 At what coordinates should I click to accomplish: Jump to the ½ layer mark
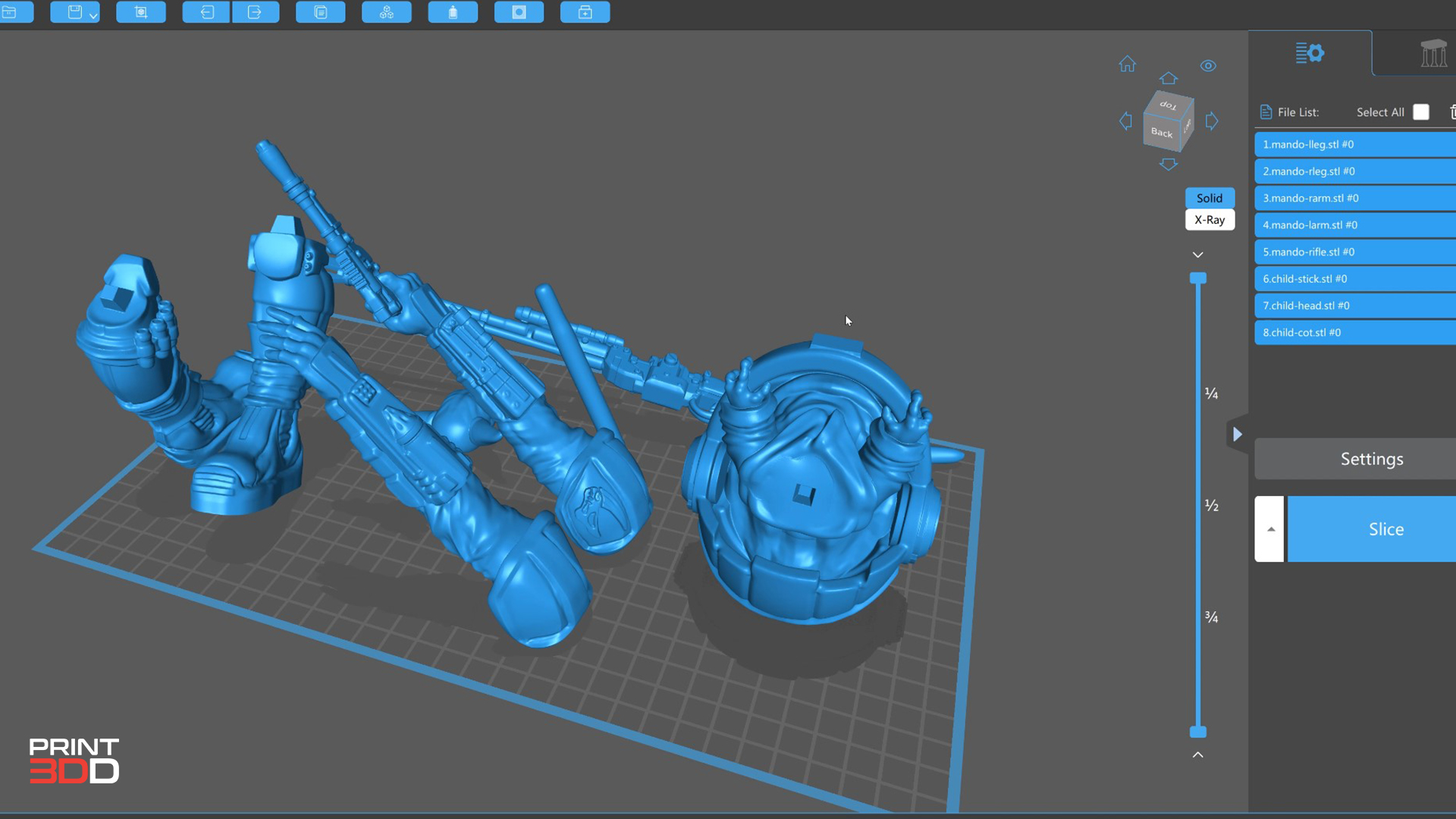[1212, 505]
